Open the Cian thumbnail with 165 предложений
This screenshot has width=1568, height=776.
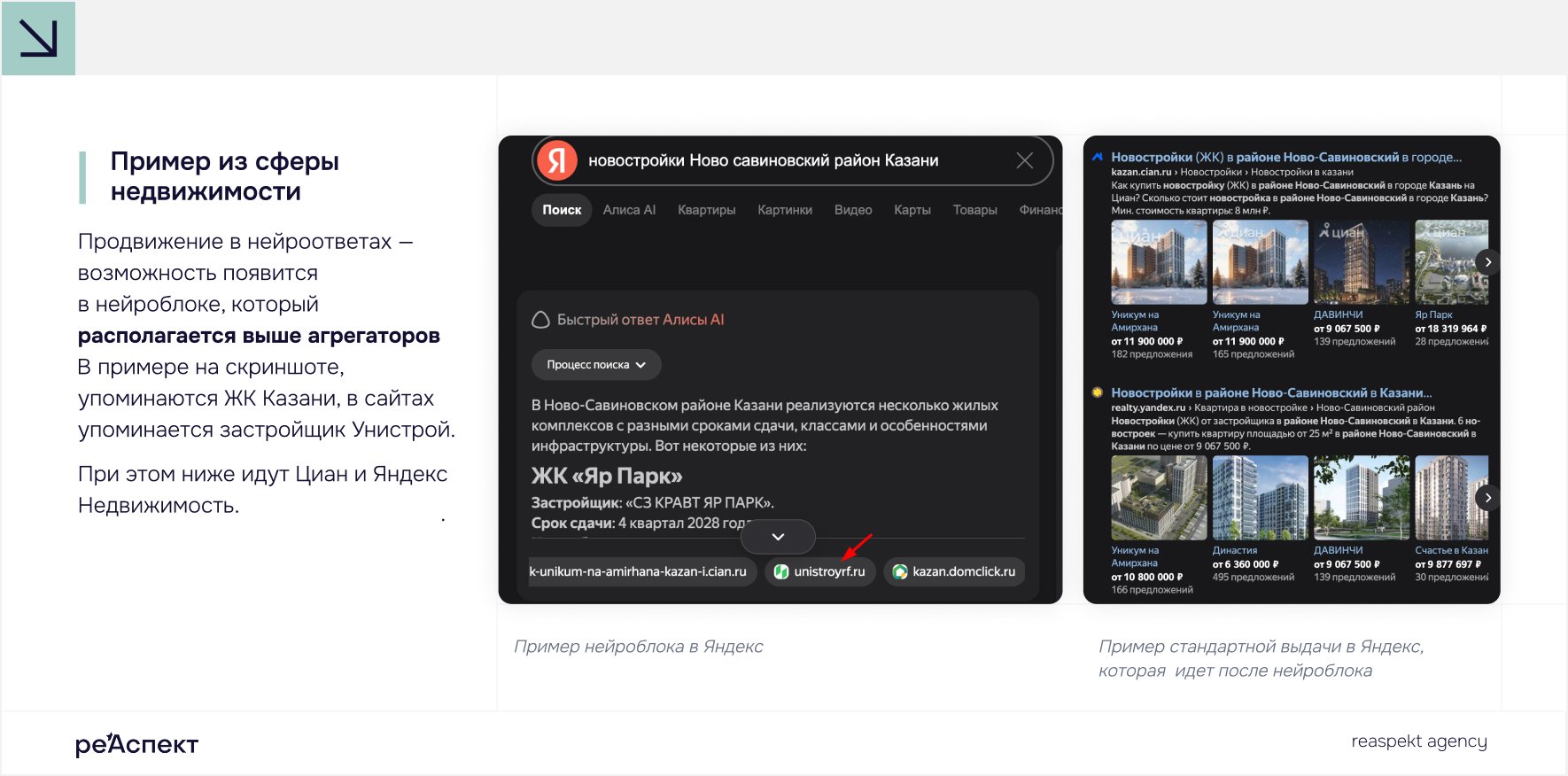pyautogui.click(x=1261, y=262)
